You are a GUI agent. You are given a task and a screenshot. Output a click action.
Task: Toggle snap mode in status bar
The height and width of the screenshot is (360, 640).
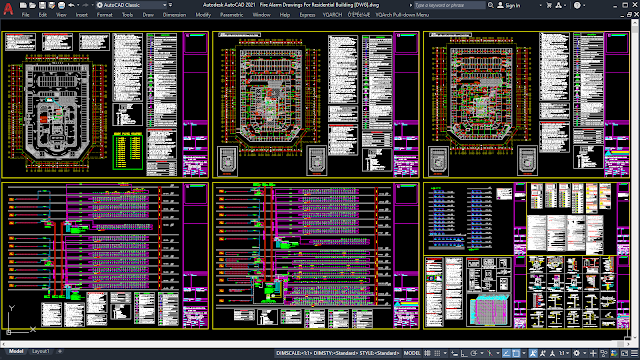437,353
